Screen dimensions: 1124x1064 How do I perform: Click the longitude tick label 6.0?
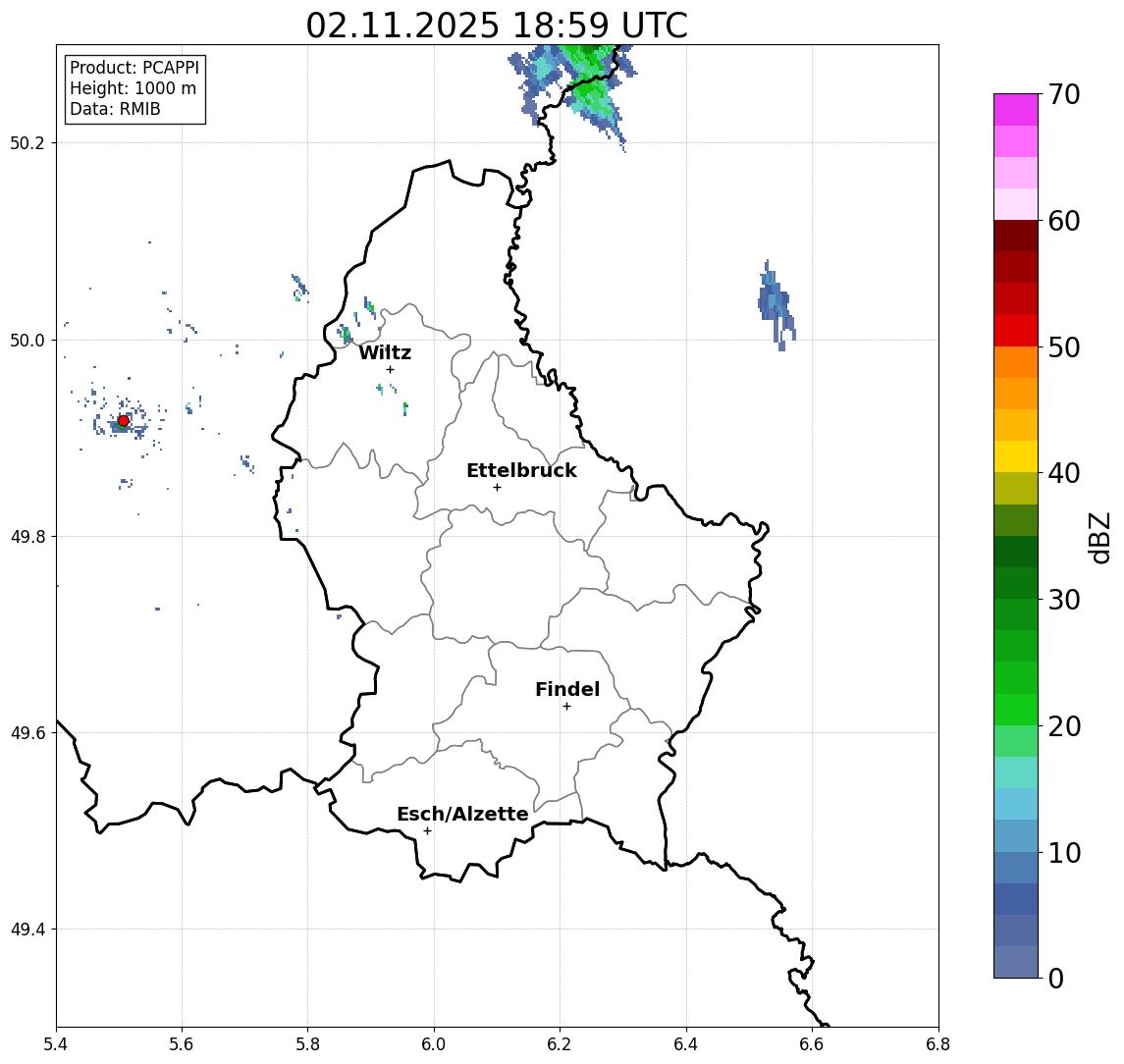coord(435,1044)
